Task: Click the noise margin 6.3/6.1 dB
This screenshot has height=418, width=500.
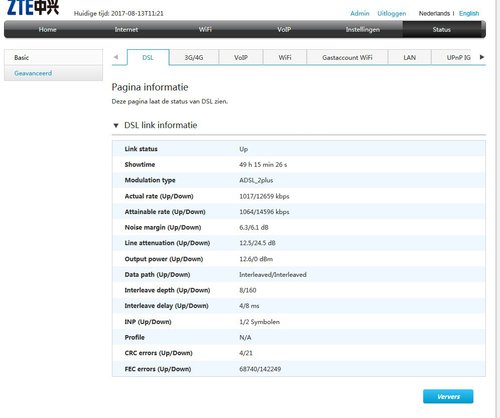Action: tap(254, 227)
